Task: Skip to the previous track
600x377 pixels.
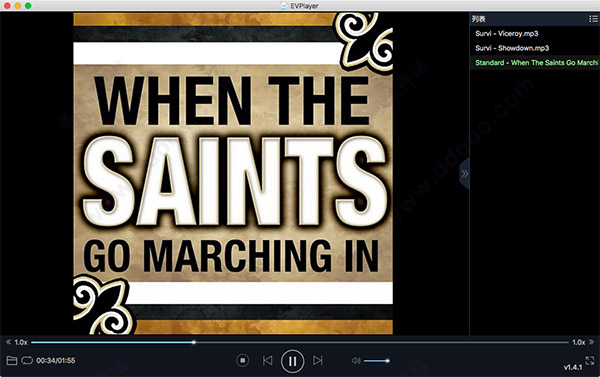Action: [267, 360]
